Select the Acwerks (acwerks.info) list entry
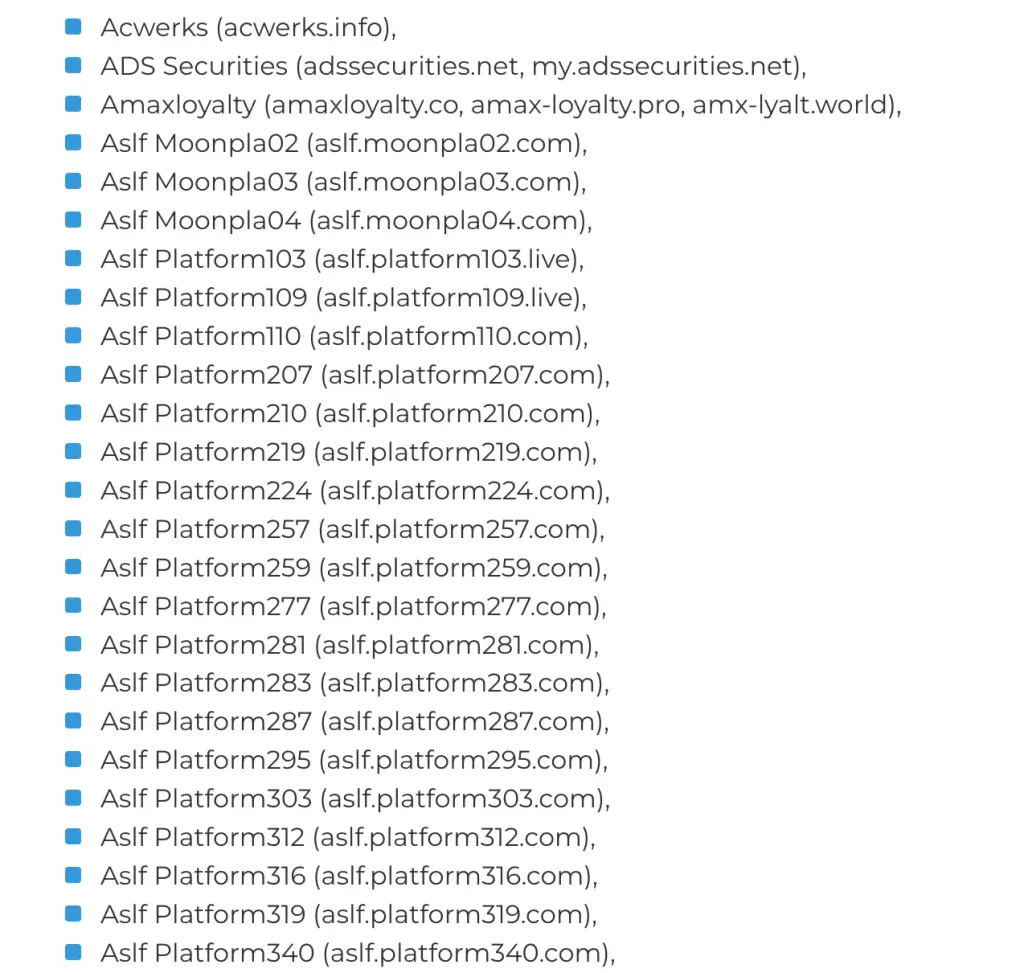The width and height of the screenshot is (1024, 973). [x=248, y=27]
